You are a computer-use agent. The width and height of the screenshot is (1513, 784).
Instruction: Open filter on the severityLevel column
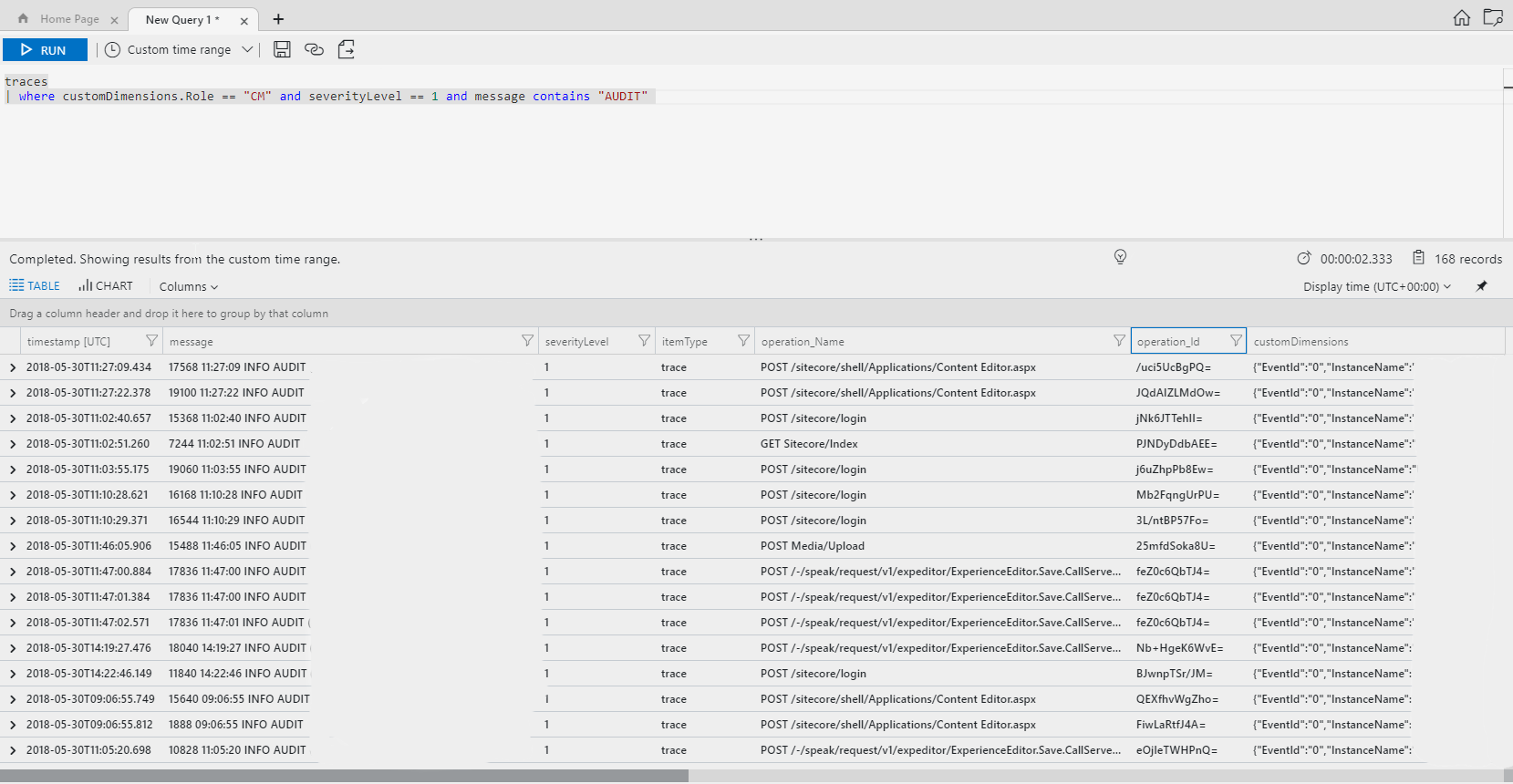[x=644, y=341]
